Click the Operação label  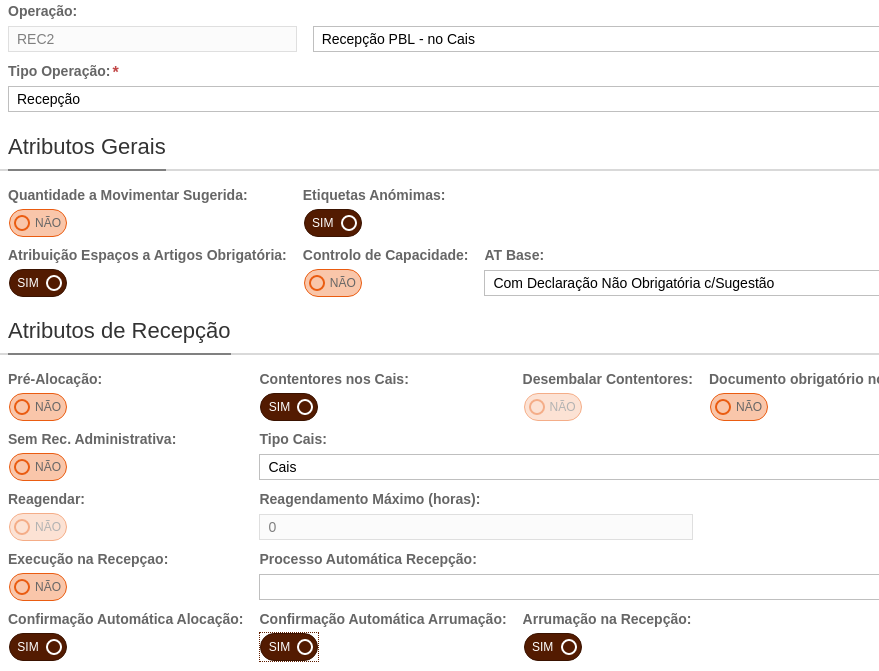tap(43, 11)
